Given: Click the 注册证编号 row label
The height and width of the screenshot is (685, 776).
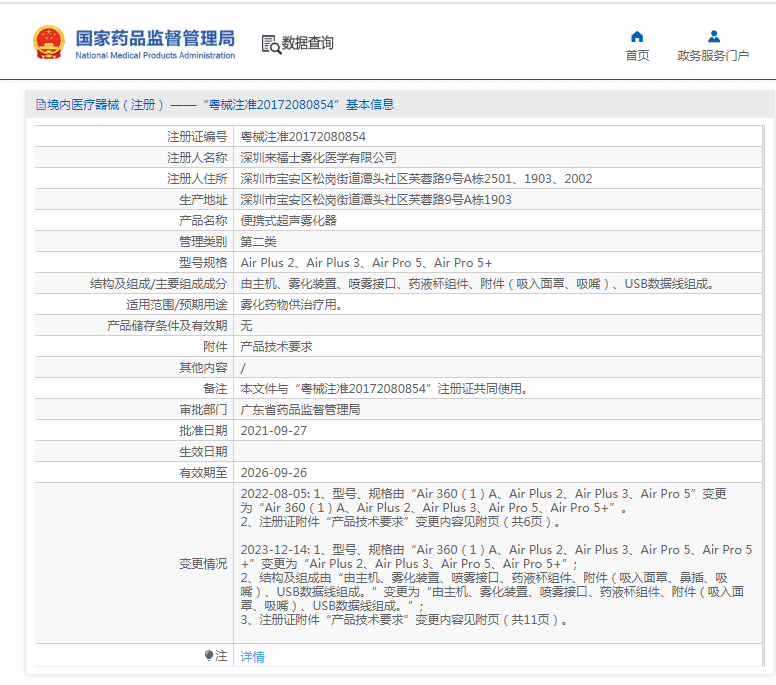Looking at the screenshot, I should point(196,137).
